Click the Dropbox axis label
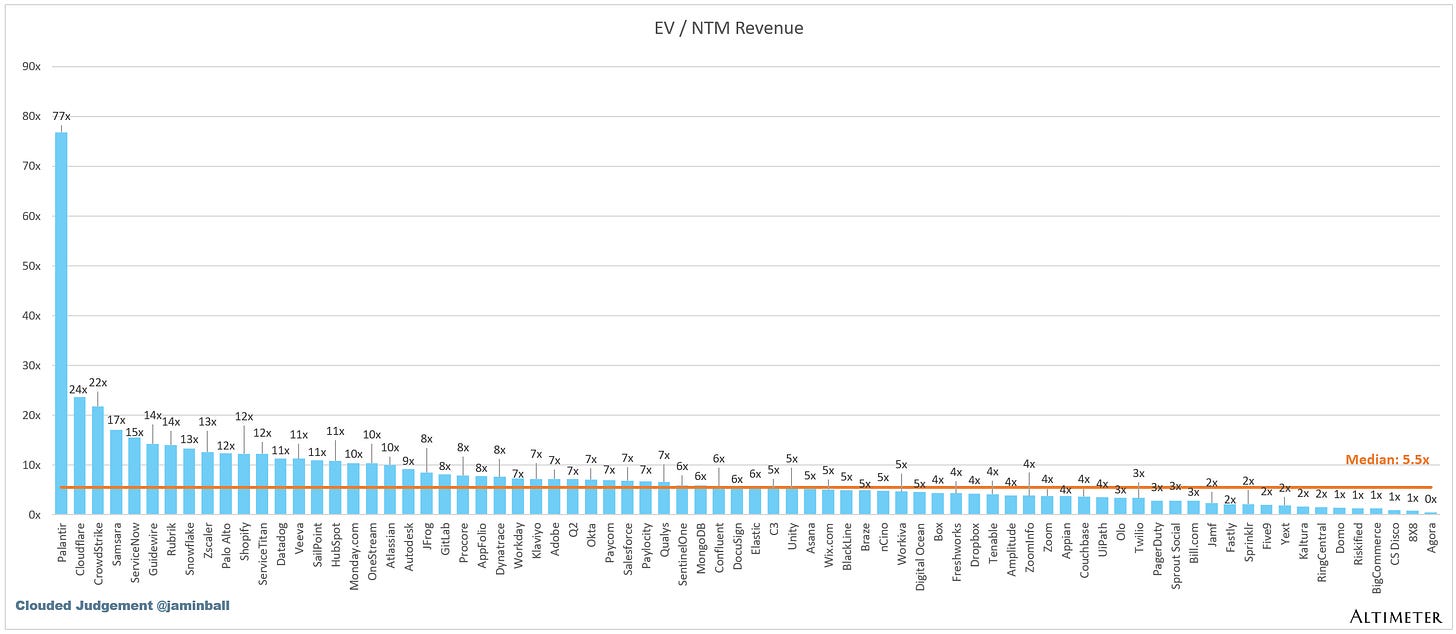Image resolution: width=1456 pixels, height=634 pixels. (x=974, y=545)
